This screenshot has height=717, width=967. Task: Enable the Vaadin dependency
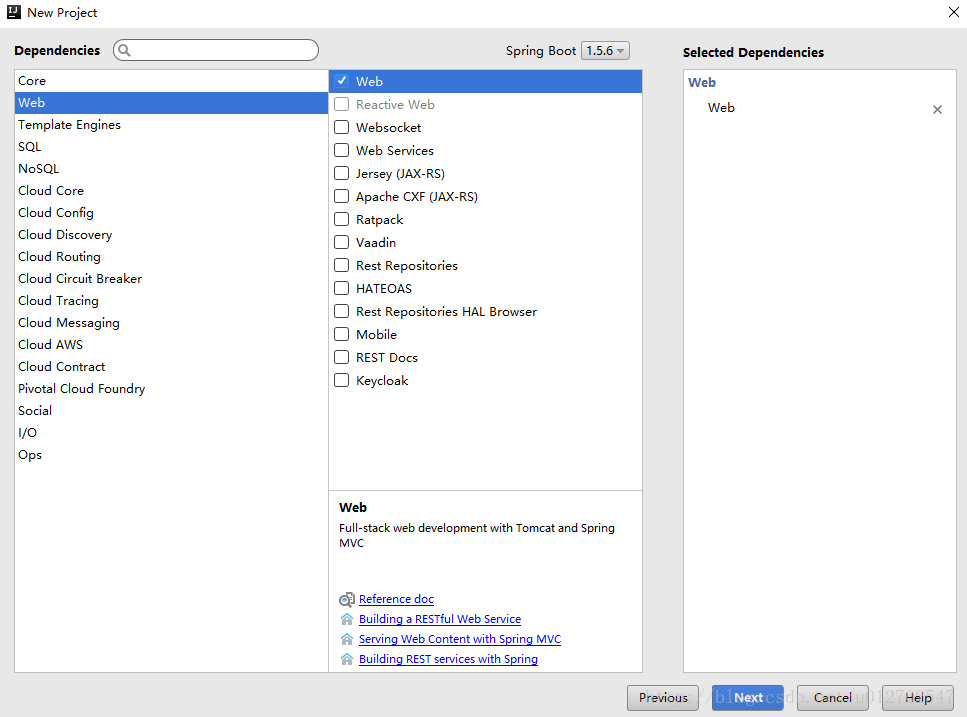point(342,242)
